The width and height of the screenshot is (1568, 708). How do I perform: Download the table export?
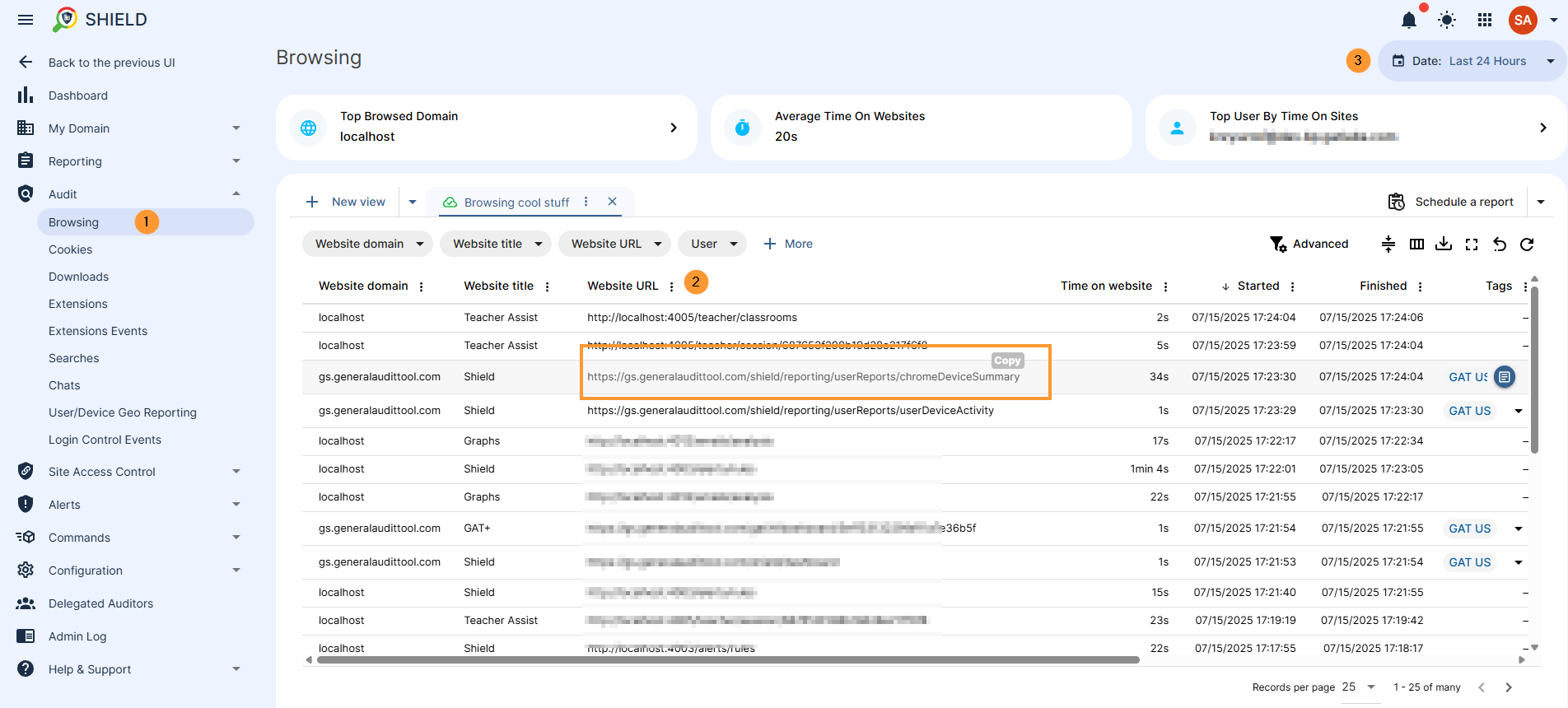pyautogui.click(x=1444, y=244)
